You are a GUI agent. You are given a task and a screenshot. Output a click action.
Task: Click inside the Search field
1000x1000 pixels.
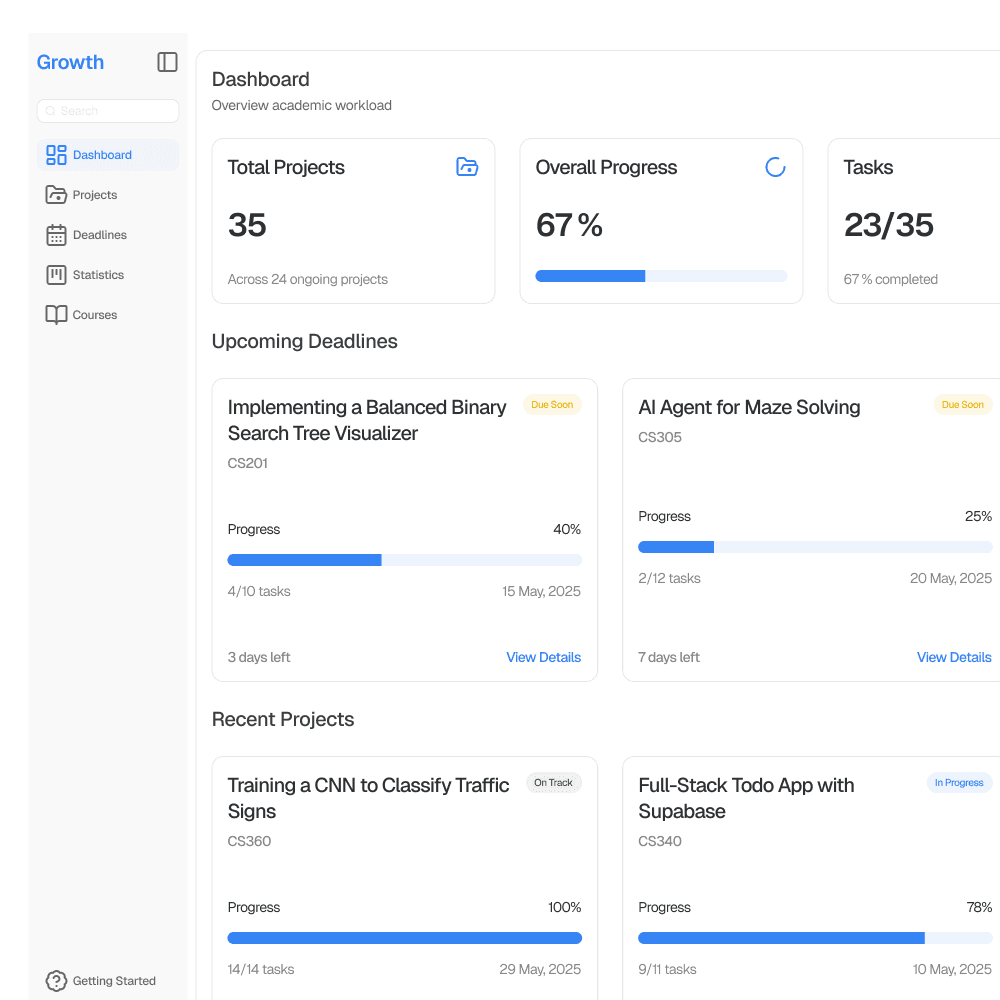107,110
